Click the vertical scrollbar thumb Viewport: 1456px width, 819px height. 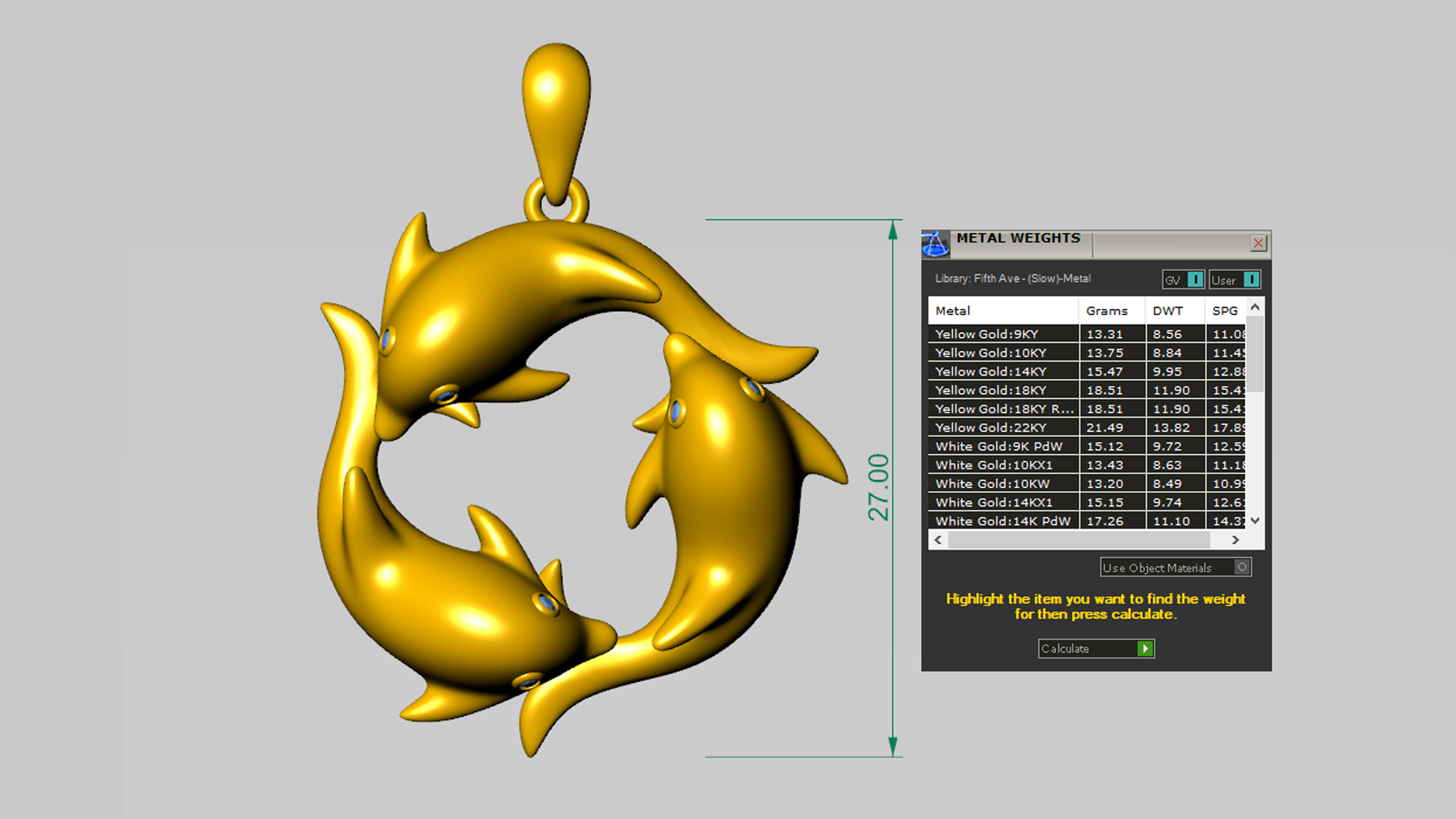tap(1255, 354)
